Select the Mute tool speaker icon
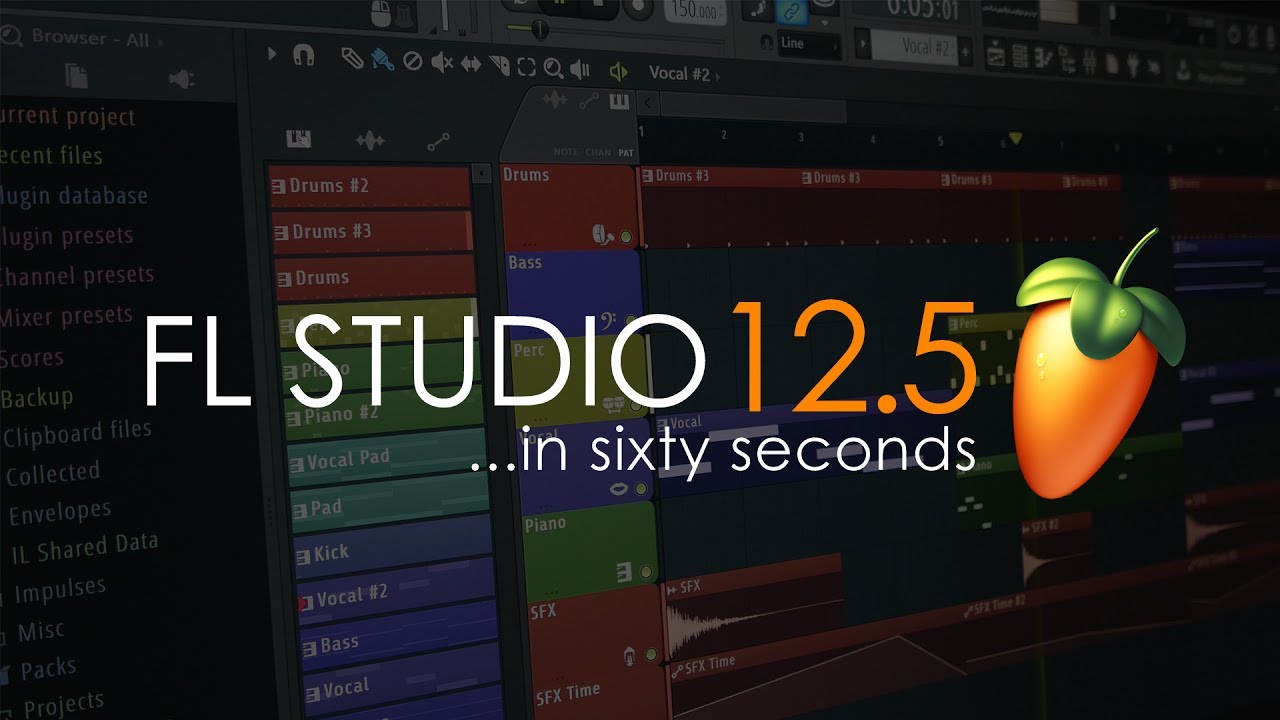1280x720 pixels. coord(441,64)
